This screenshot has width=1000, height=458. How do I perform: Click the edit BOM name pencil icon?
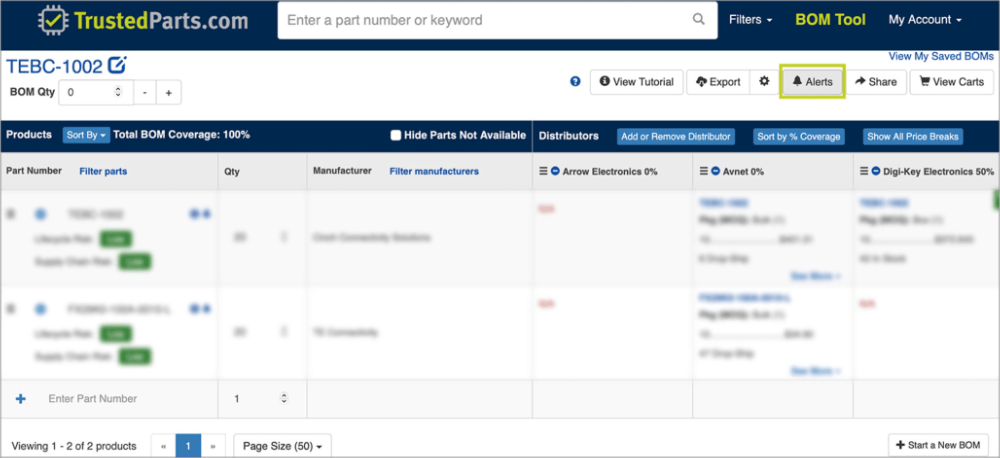(117, 67)
